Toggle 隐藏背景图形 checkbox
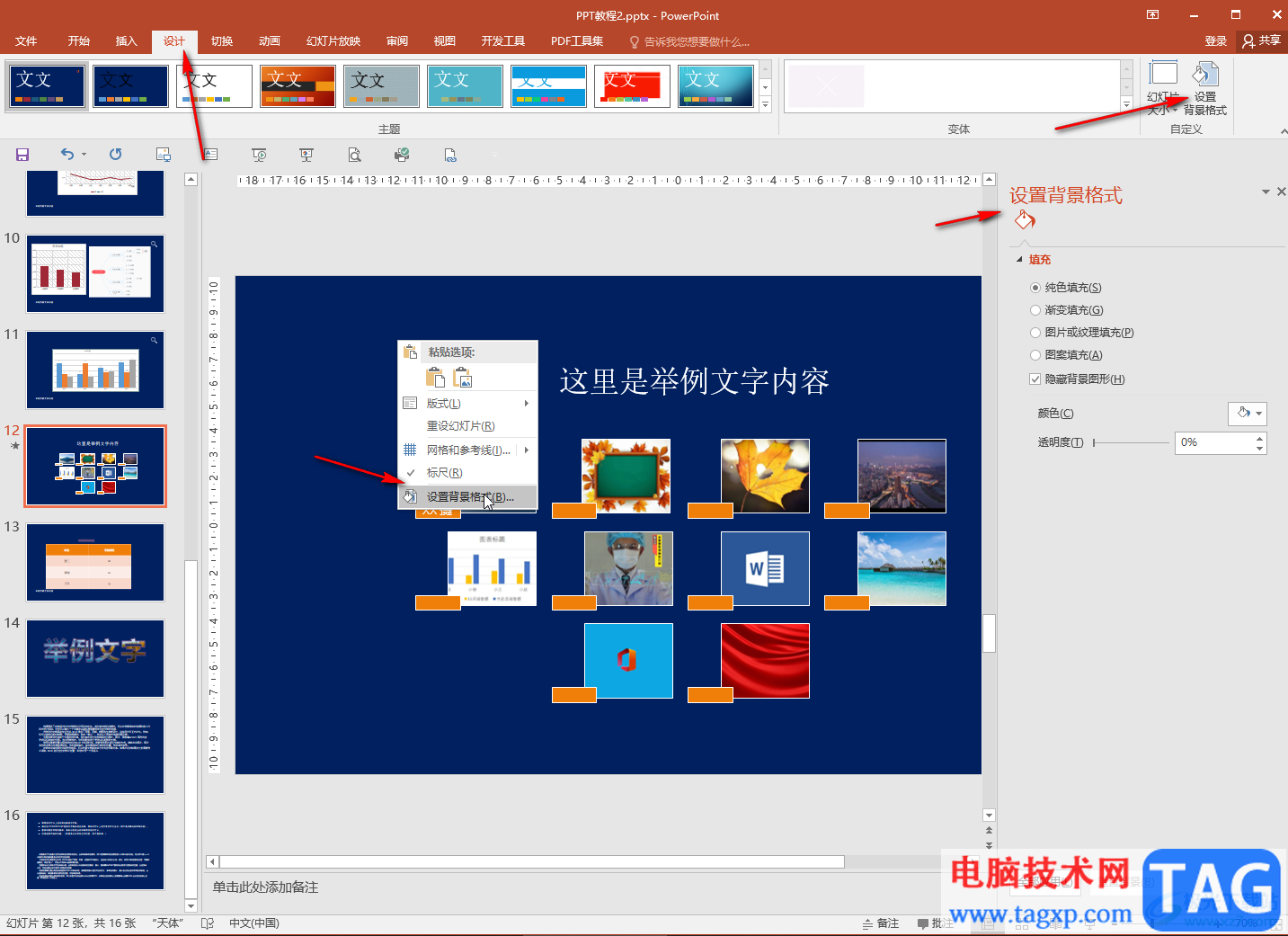The height and width of the screenshot is (936, 1288). [x=1035, y=379]
